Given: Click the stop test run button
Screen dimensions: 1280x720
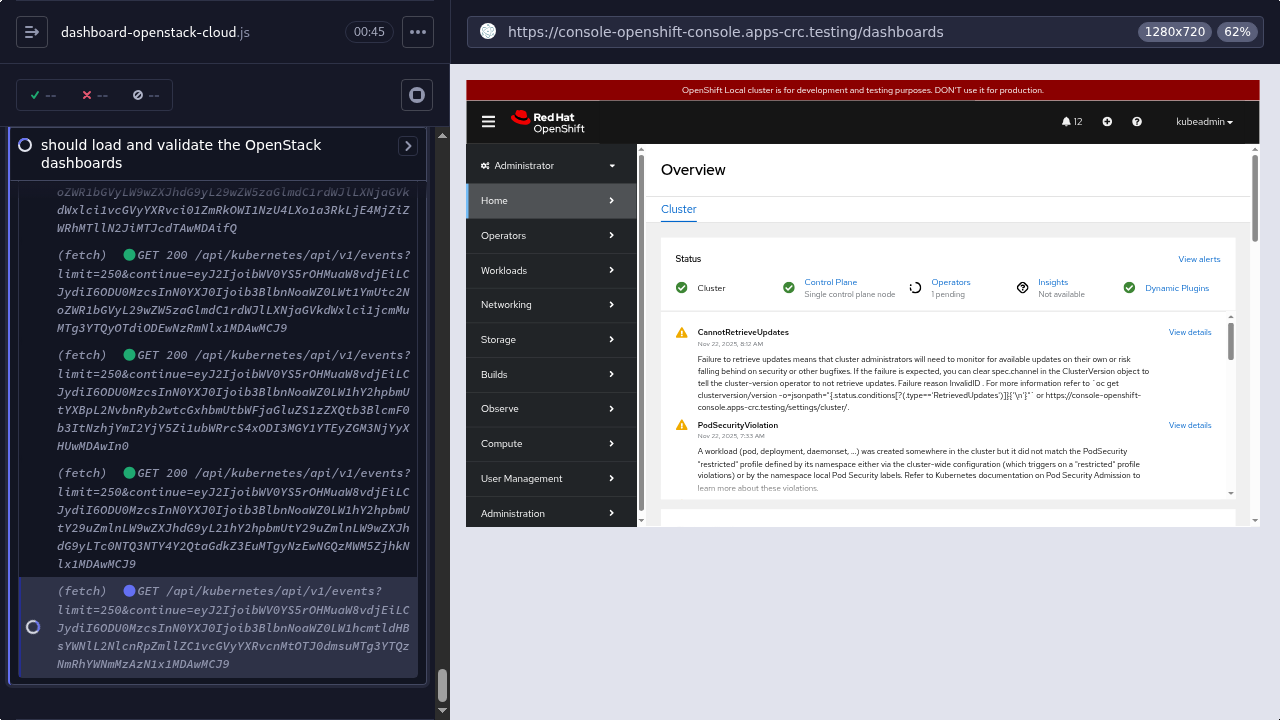Looking at the screenshot, I should coord(417,95).
